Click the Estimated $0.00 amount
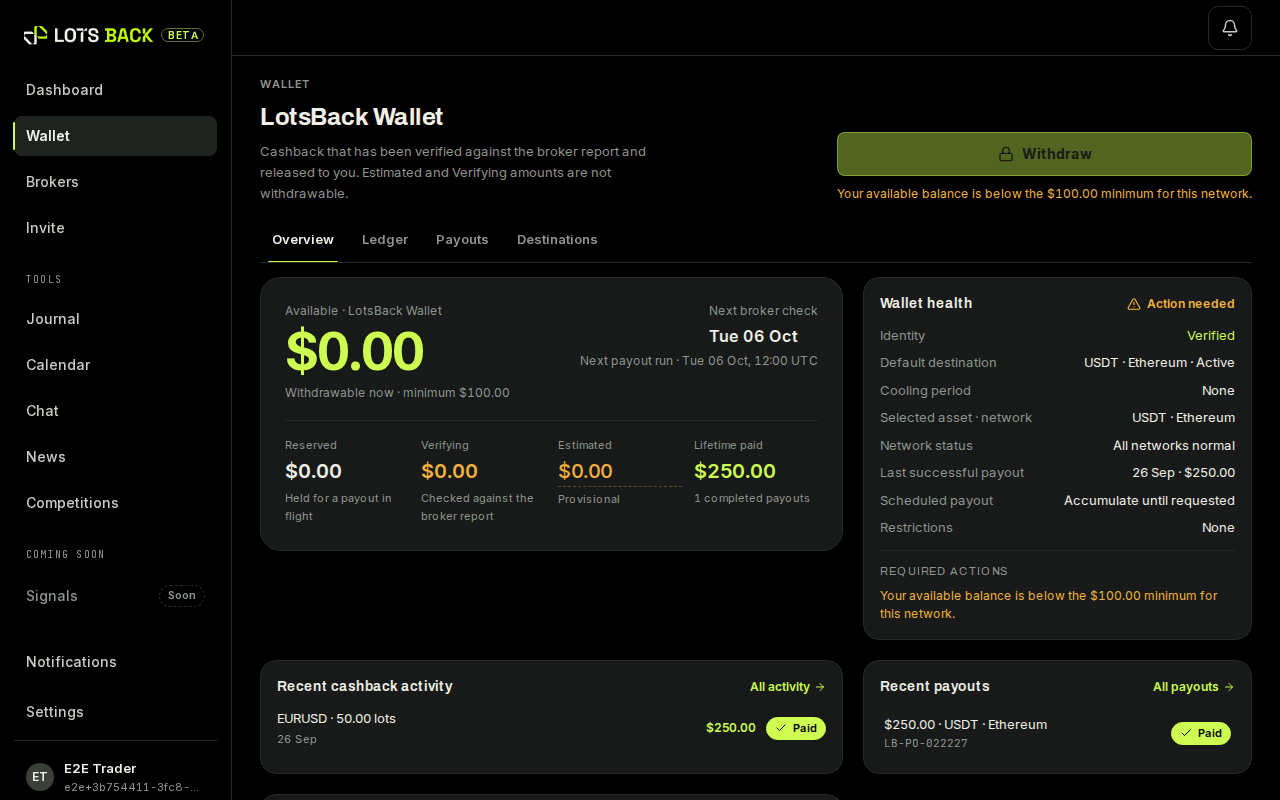Image resolution: width=1280 pixels, height=800 pixels. (585, 471)
